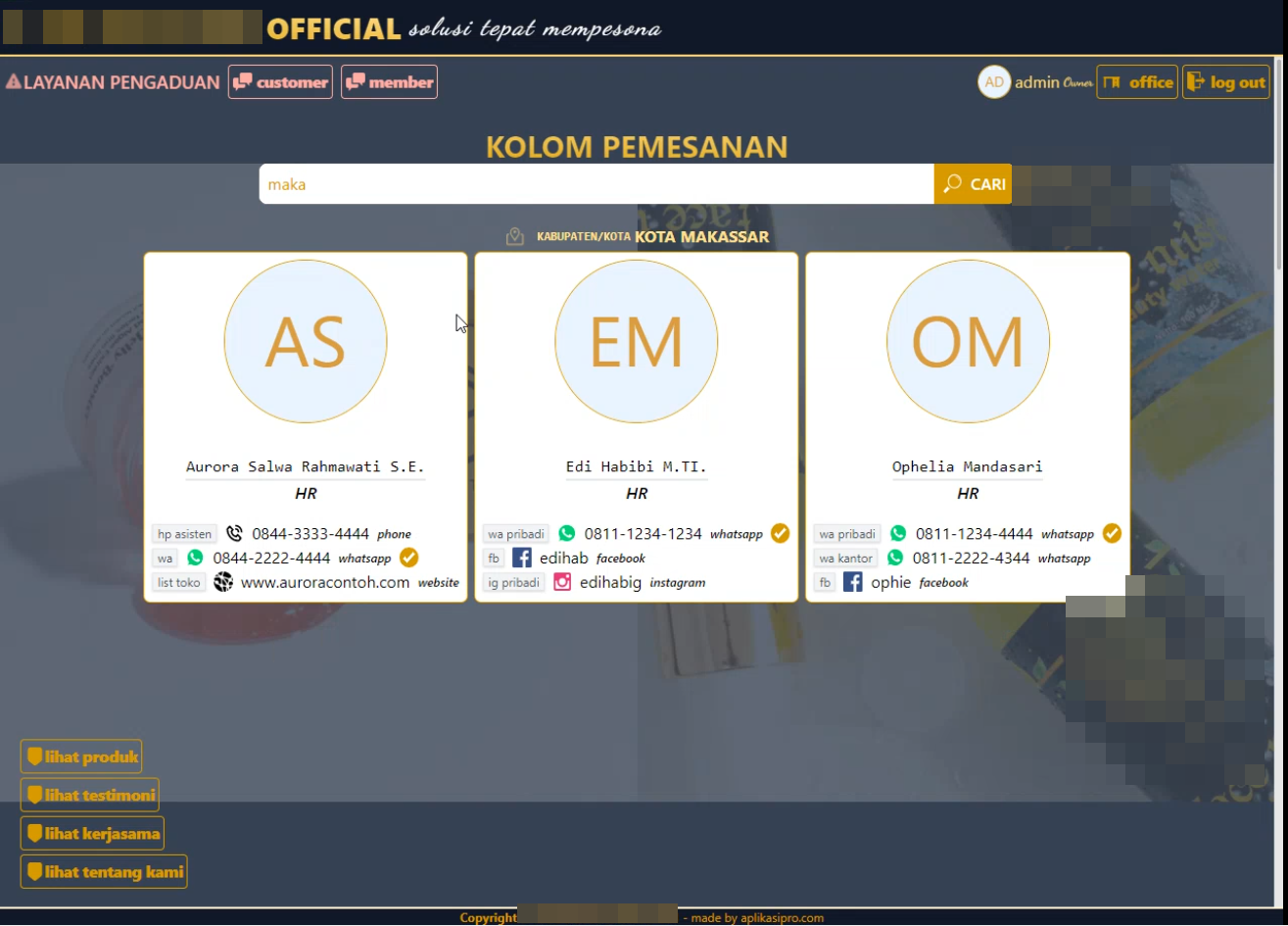
Task: Select the EM profile picture of Edi Habibi
Action: 637,341
